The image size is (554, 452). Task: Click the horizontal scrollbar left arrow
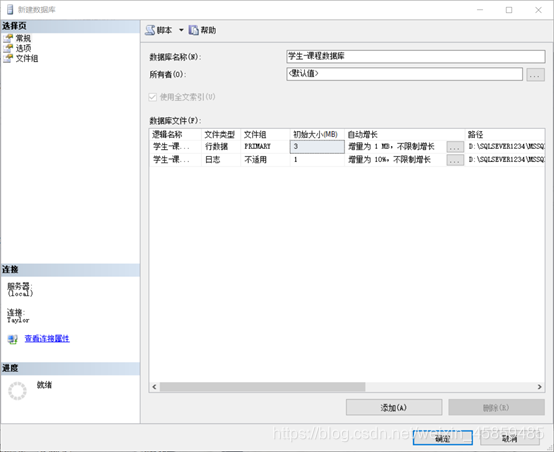pyautogui.click(x=154, y=387)
